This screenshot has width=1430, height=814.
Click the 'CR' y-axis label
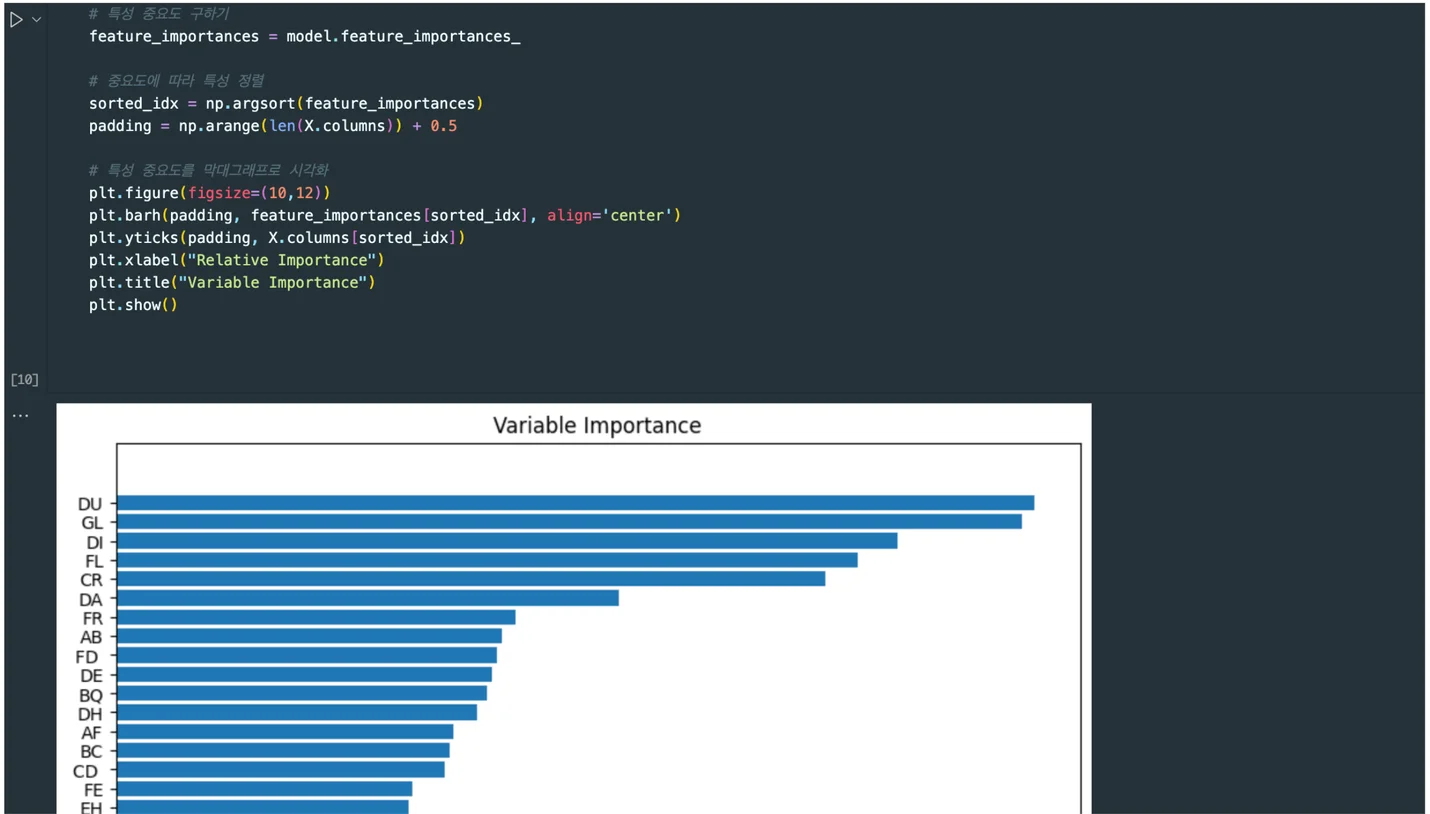[91, 580]
